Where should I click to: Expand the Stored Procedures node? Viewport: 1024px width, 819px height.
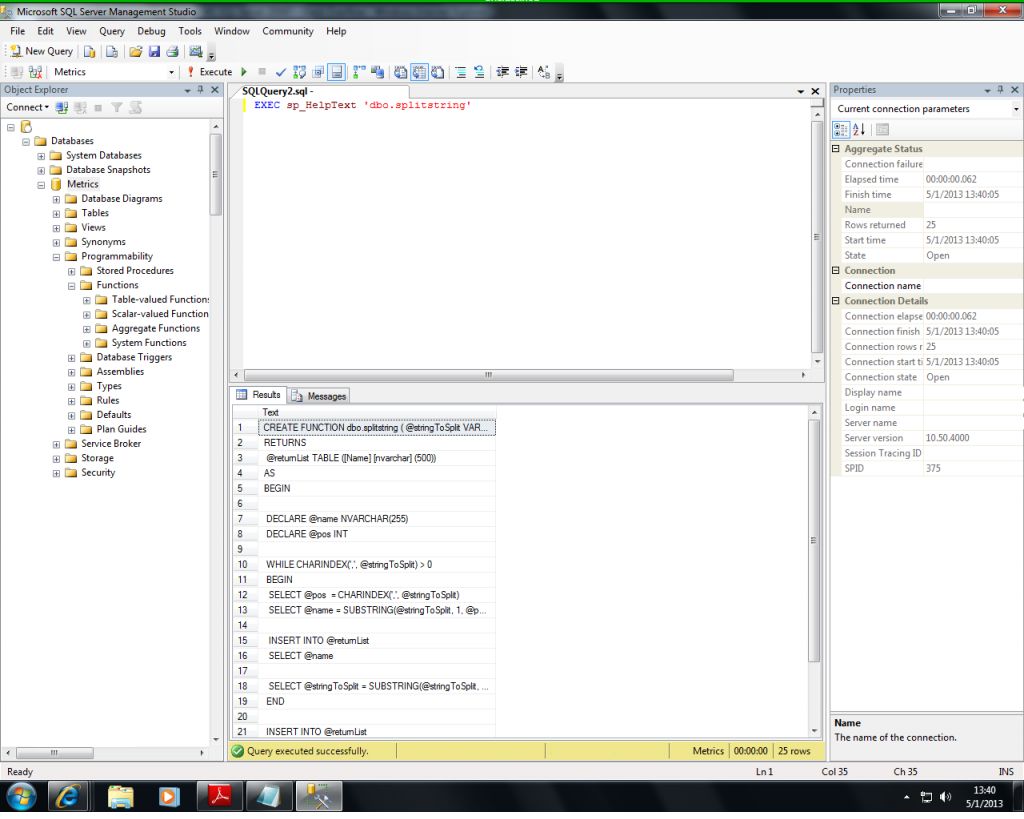click(71, 271)
